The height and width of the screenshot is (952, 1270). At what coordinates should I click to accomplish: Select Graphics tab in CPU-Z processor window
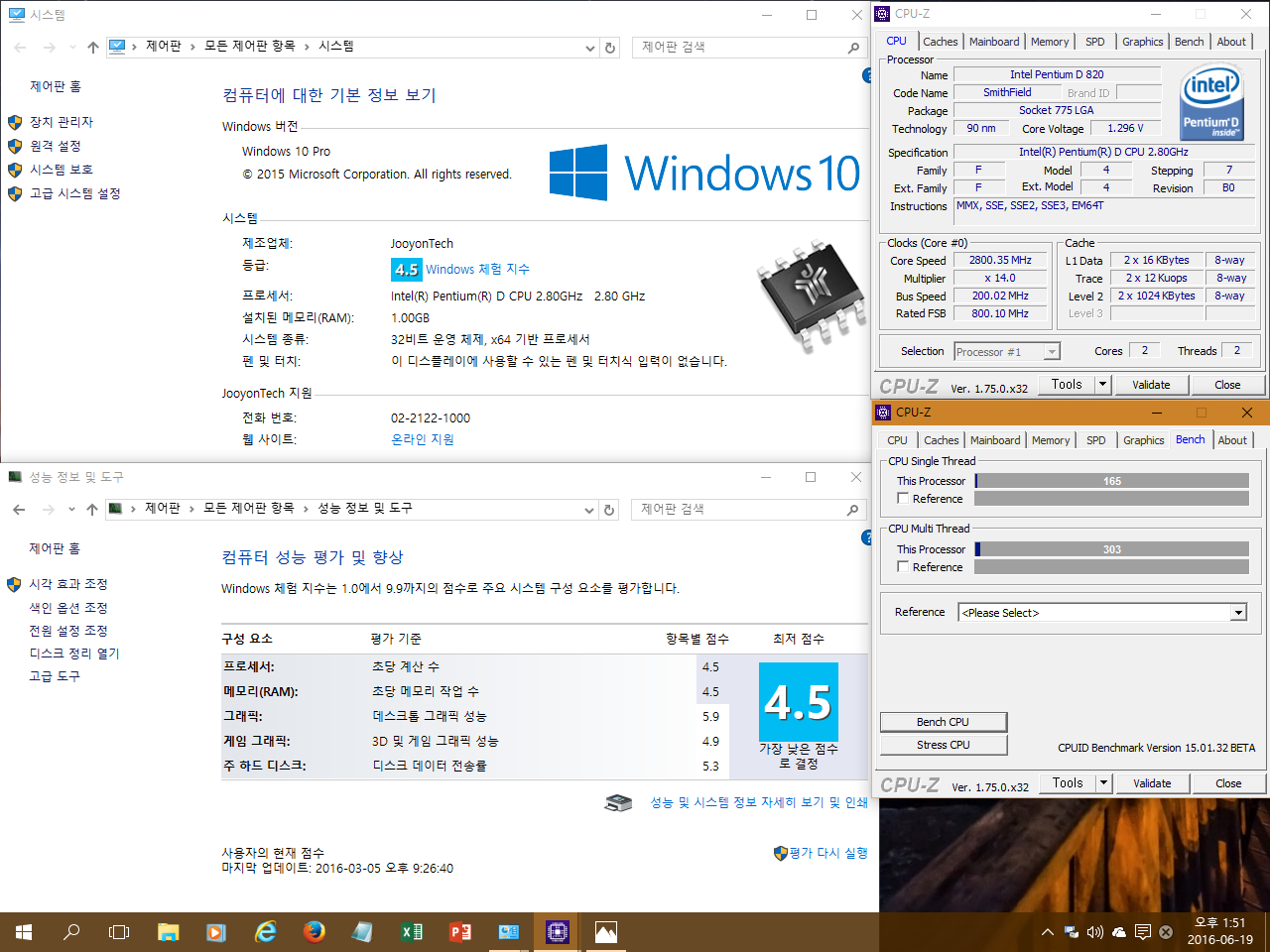tap(1142, 42)
